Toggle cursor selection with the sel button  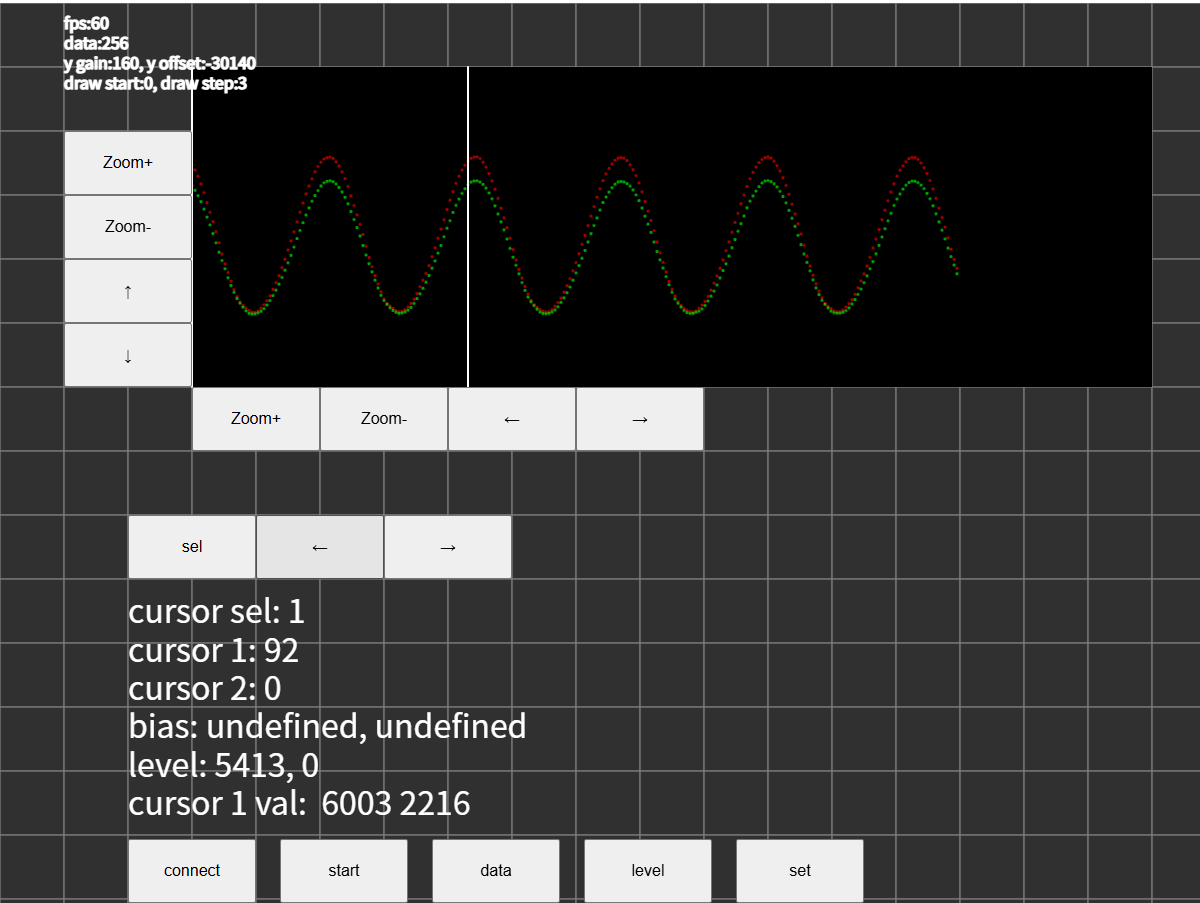click(192, 547)
